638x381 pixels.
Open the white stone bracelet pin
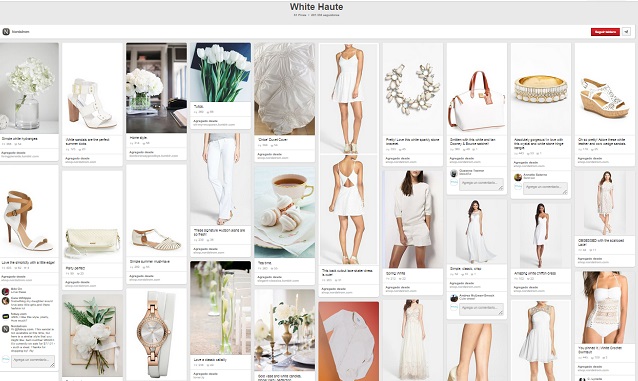[413, 89]
